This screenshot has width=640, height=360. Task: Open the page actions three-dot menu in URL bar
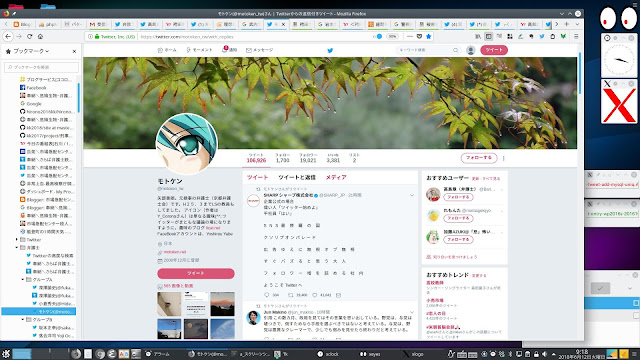[410, 36]
